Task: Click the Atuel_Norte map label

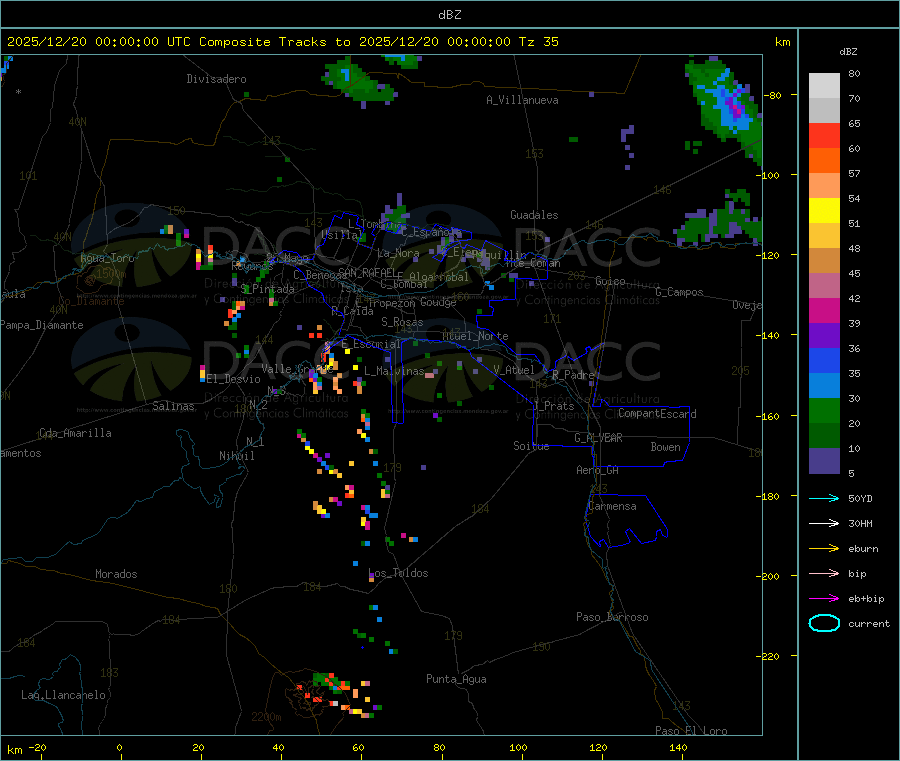Action: tap(475, 336)
